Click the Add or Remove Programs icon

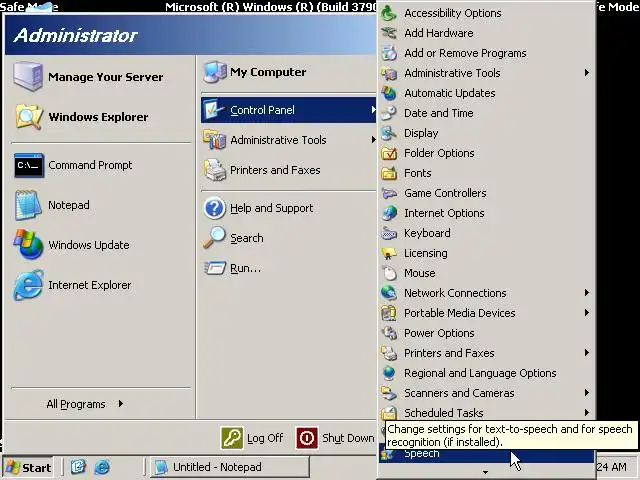pyautogui.click(x=389, y=53)
